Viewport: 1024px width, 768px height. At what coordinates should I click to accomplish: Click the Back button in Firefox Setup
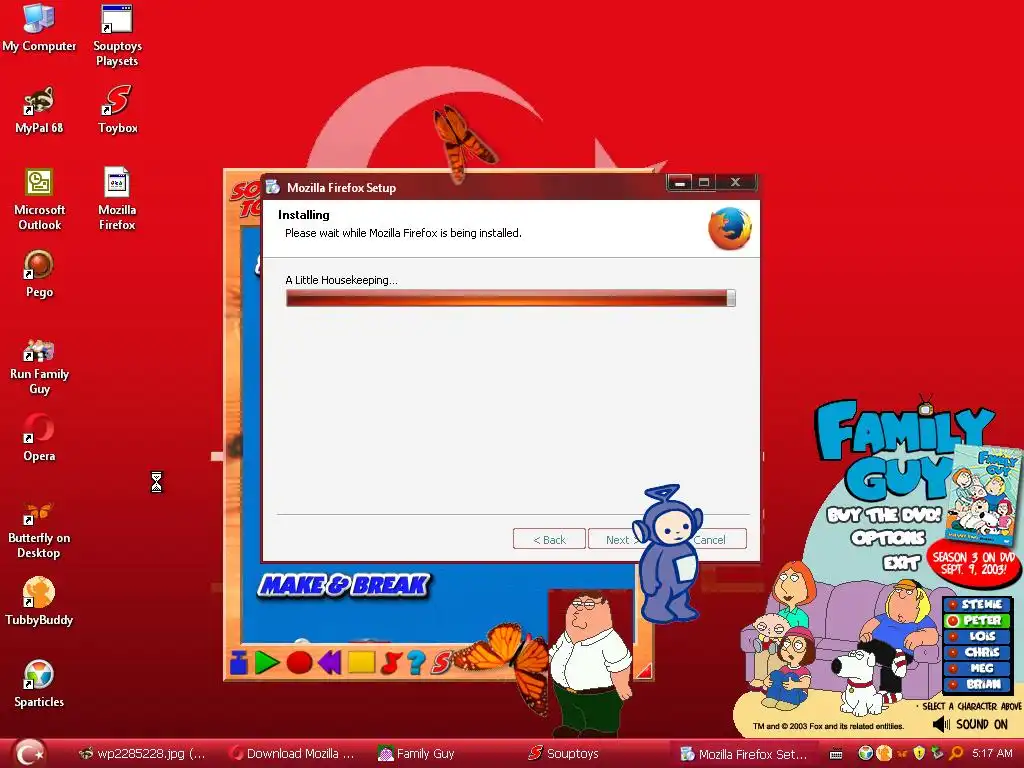549,539
